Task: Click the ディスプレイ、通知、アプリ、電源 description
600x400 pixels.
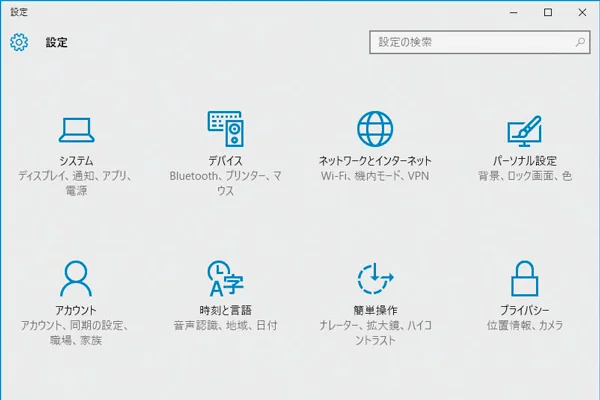Action: [76, 183]
